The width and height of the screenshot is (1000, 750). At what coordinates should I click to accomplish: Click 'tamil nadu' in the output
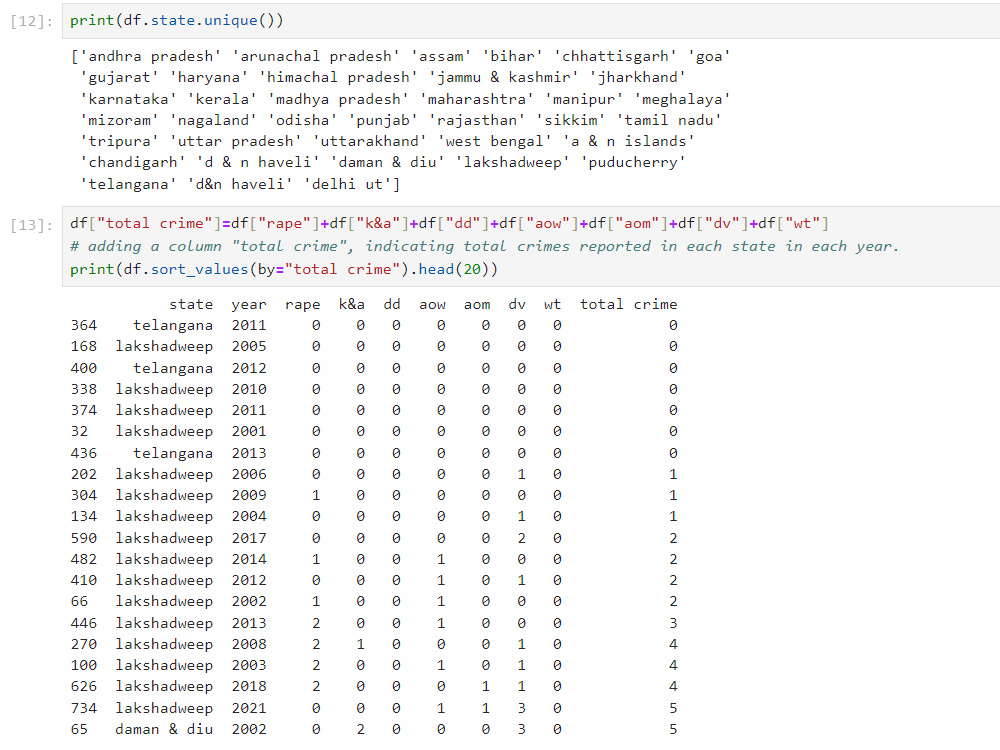(669, 120)
